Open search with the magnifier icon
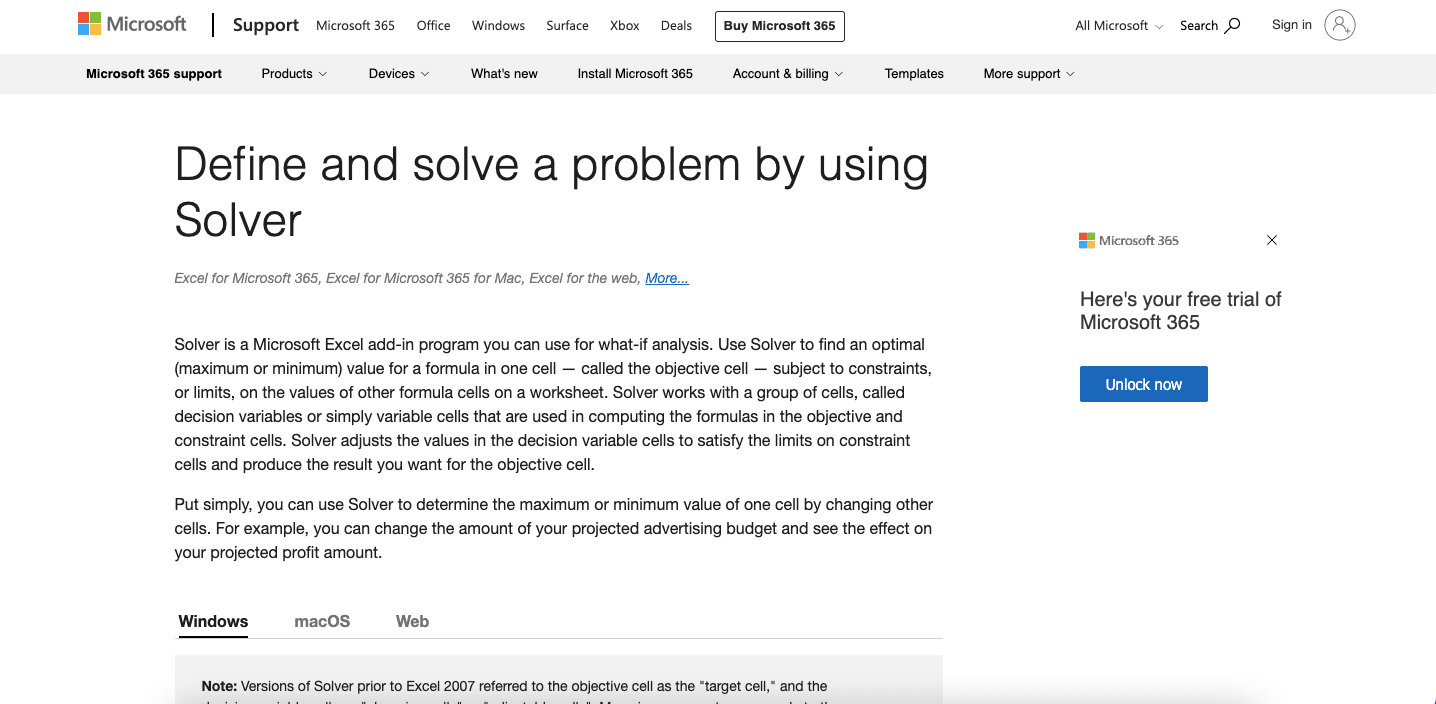This screenshot has width=1436, height=704. (x=1230, y=25)
